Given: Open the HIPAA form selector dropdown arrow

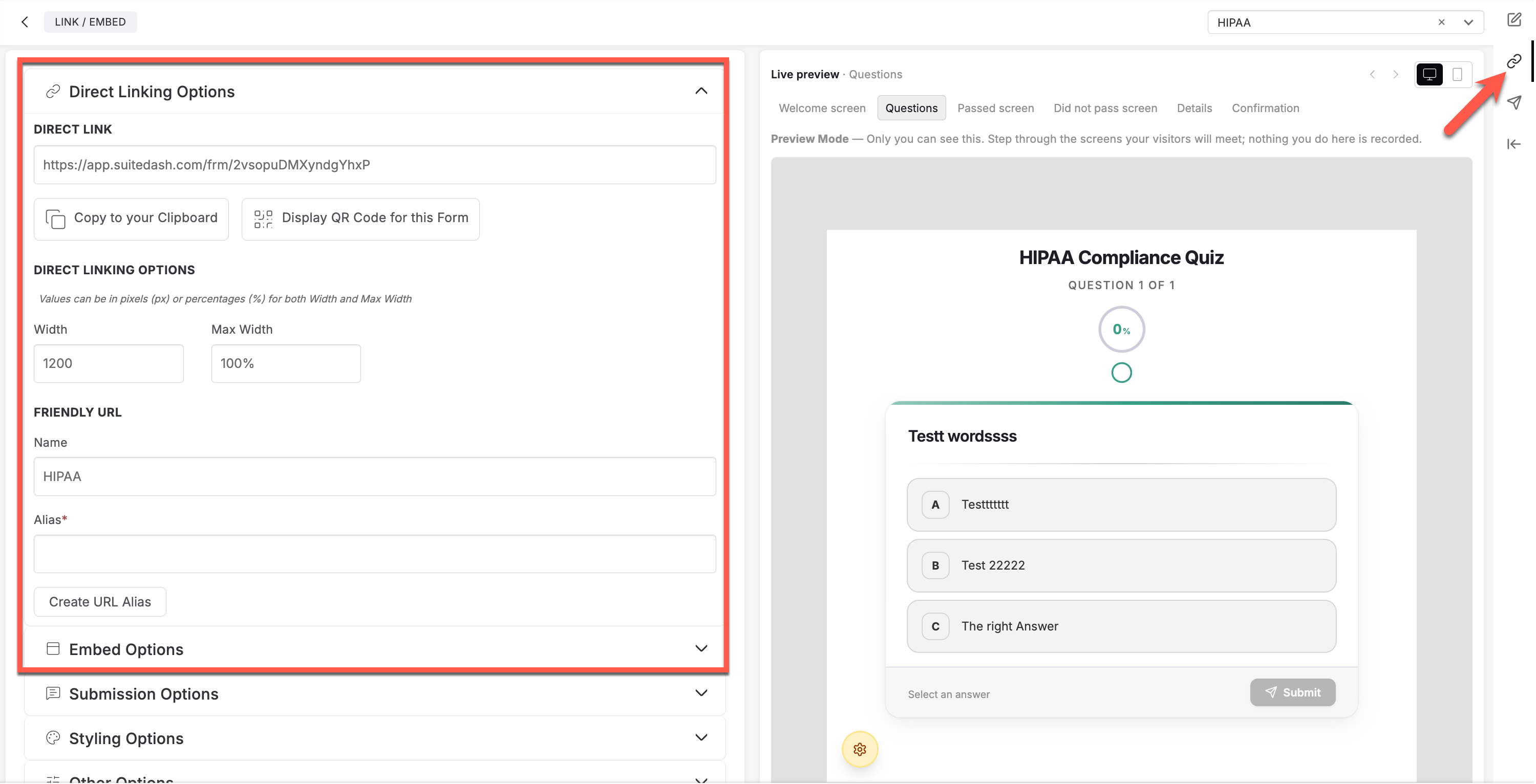Looking at the screenshot, I should point(1468,22).
